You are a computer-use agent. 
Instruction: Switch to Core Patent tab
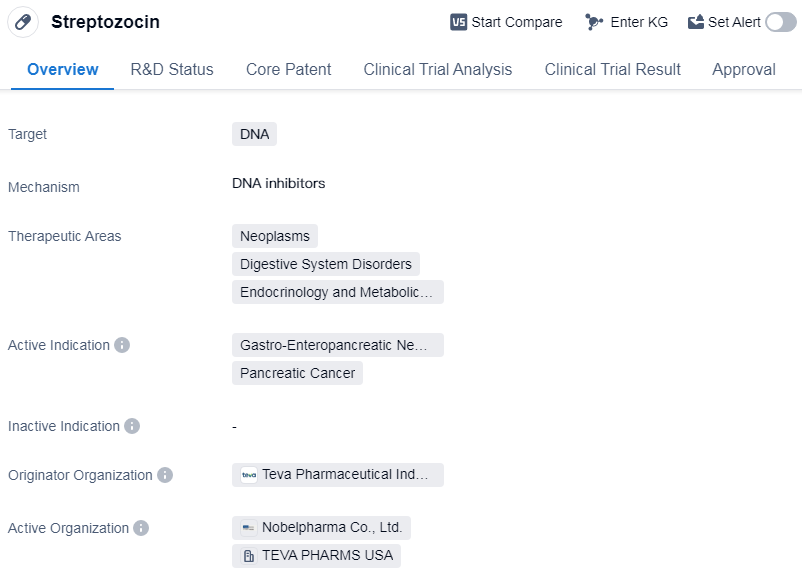(x=289, y=69)
